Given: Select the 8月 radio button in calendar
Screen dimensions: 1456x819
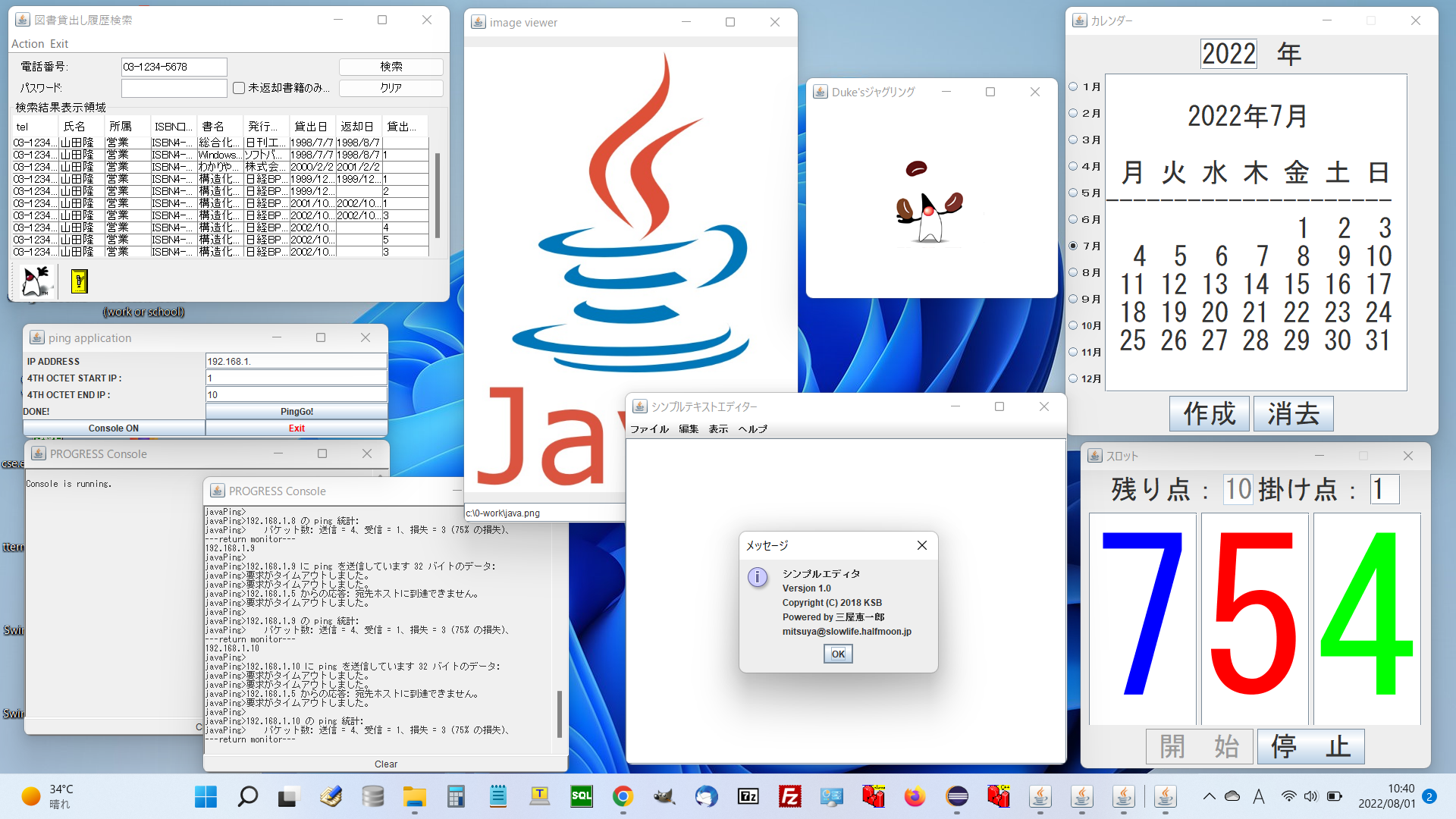Looking at the screenshot, I should [1073, 272].
